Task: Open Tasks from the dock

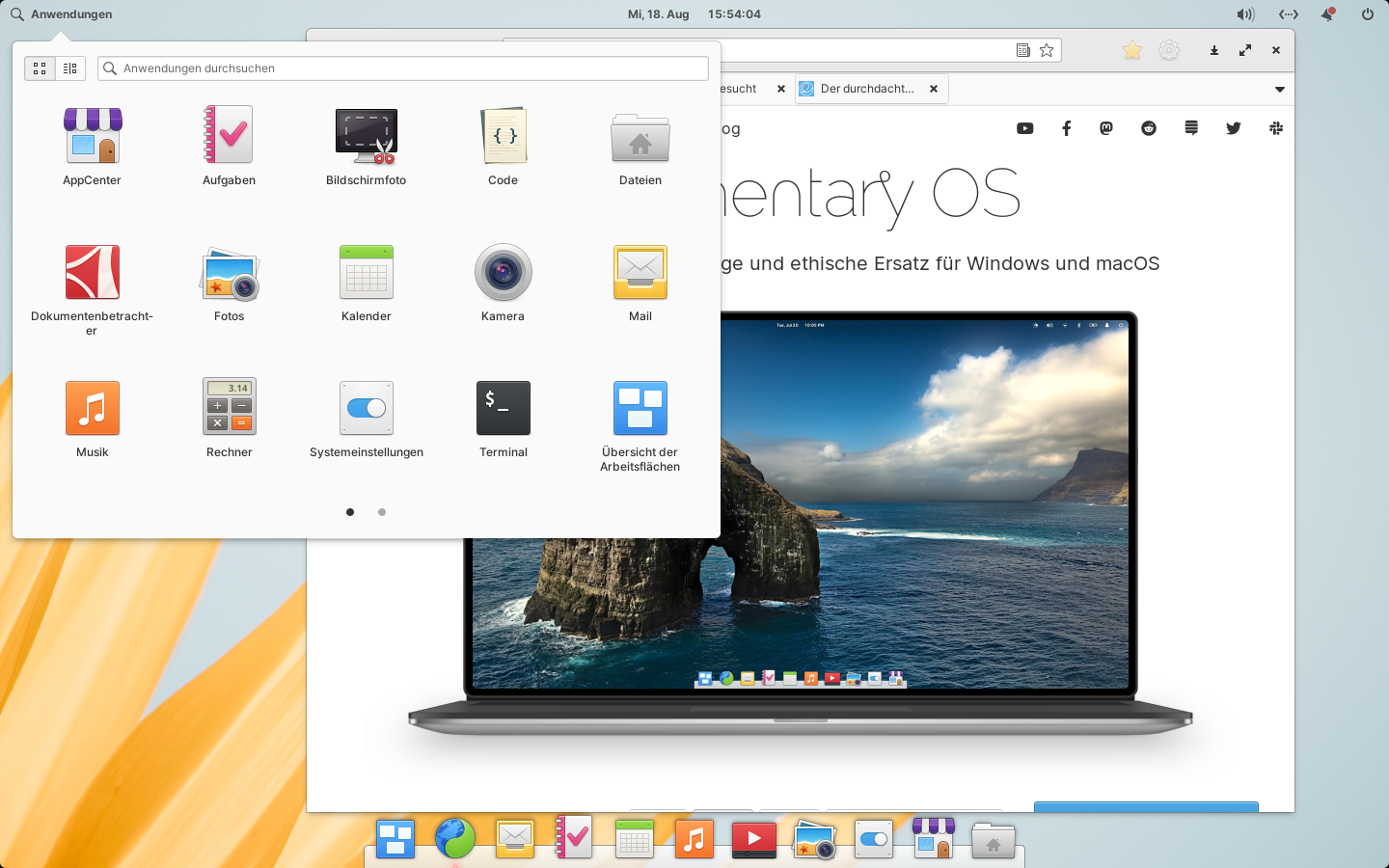Action: (x=575, y=837)
